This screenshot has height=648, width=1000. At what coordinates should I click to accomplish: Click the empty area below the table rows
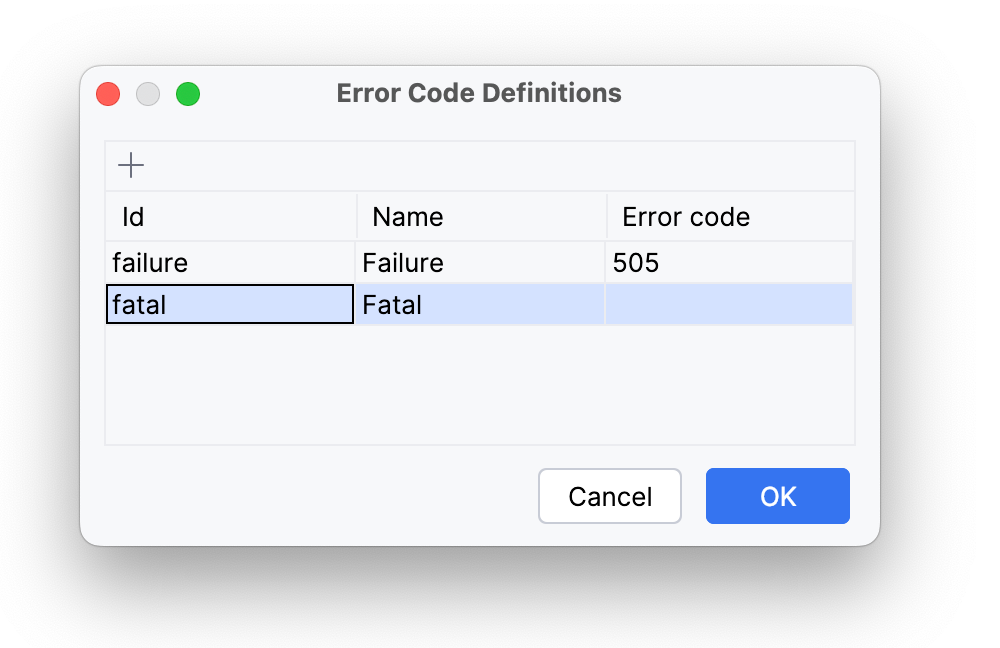[x=480, y=385]
